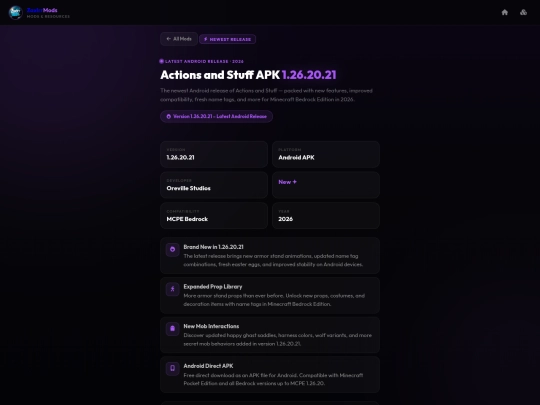This screenshot has height=405, width=540.
Task: Click the purple 1.26.20.21 version in heading
Action: 309,75
